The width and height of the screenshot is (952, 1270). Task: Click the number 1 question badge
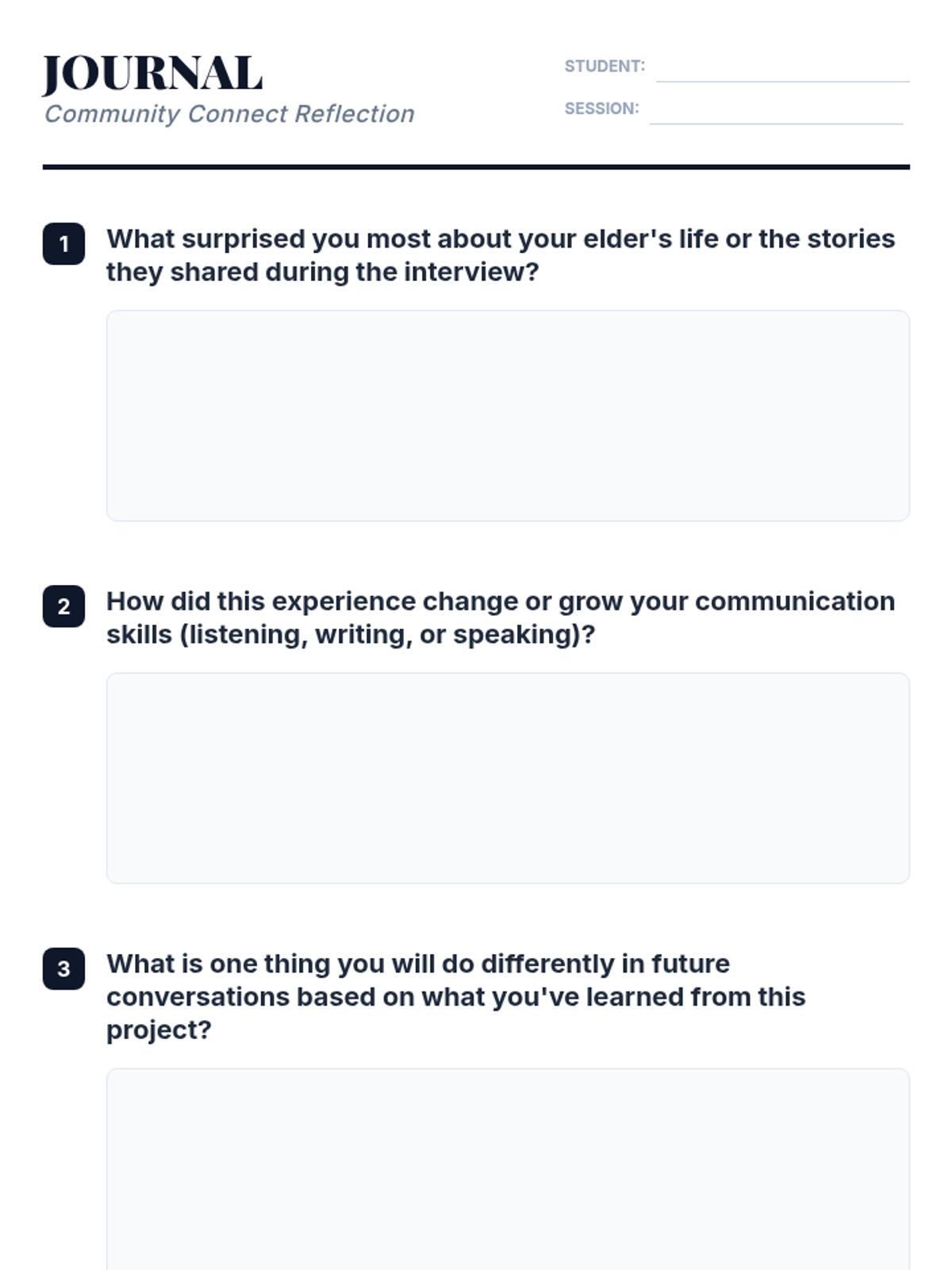click(x=63, y=244)
